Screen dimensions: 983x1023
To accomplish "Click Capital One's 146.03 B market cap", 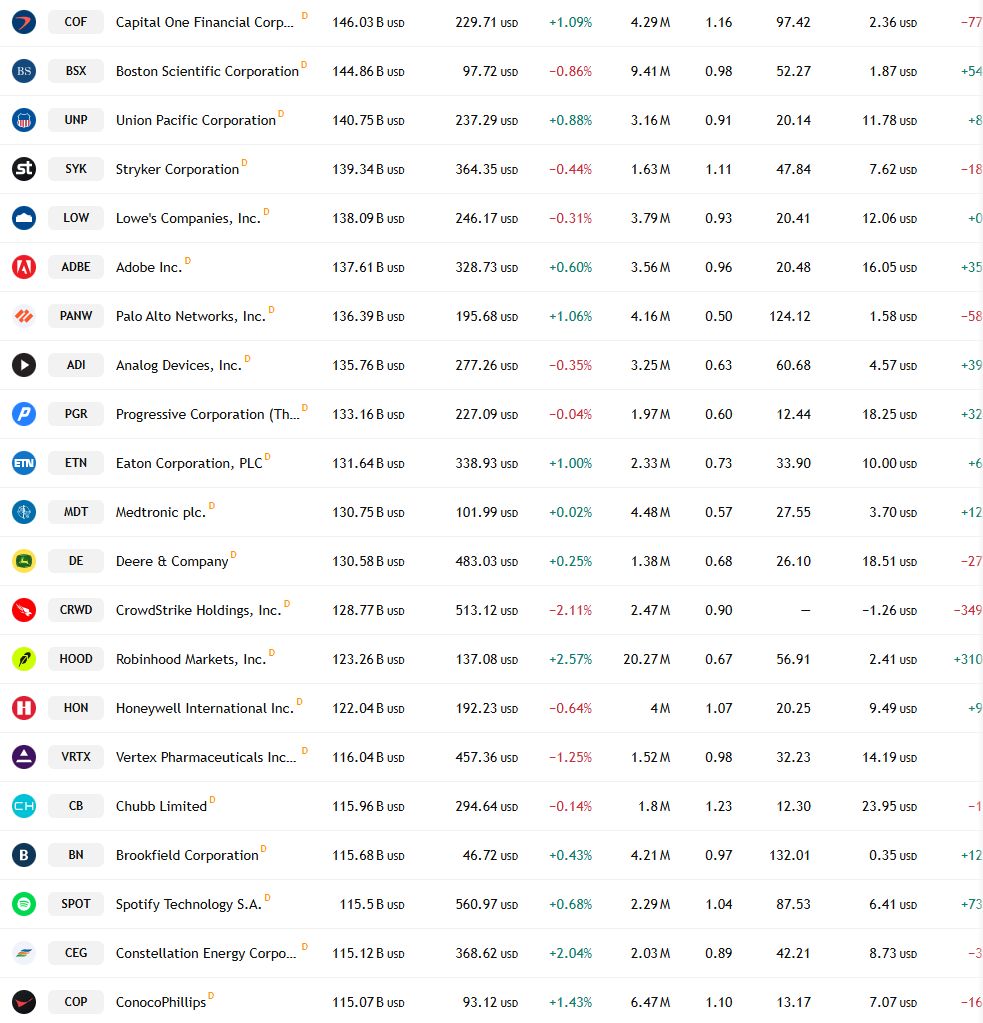I will tap(369, 22).
